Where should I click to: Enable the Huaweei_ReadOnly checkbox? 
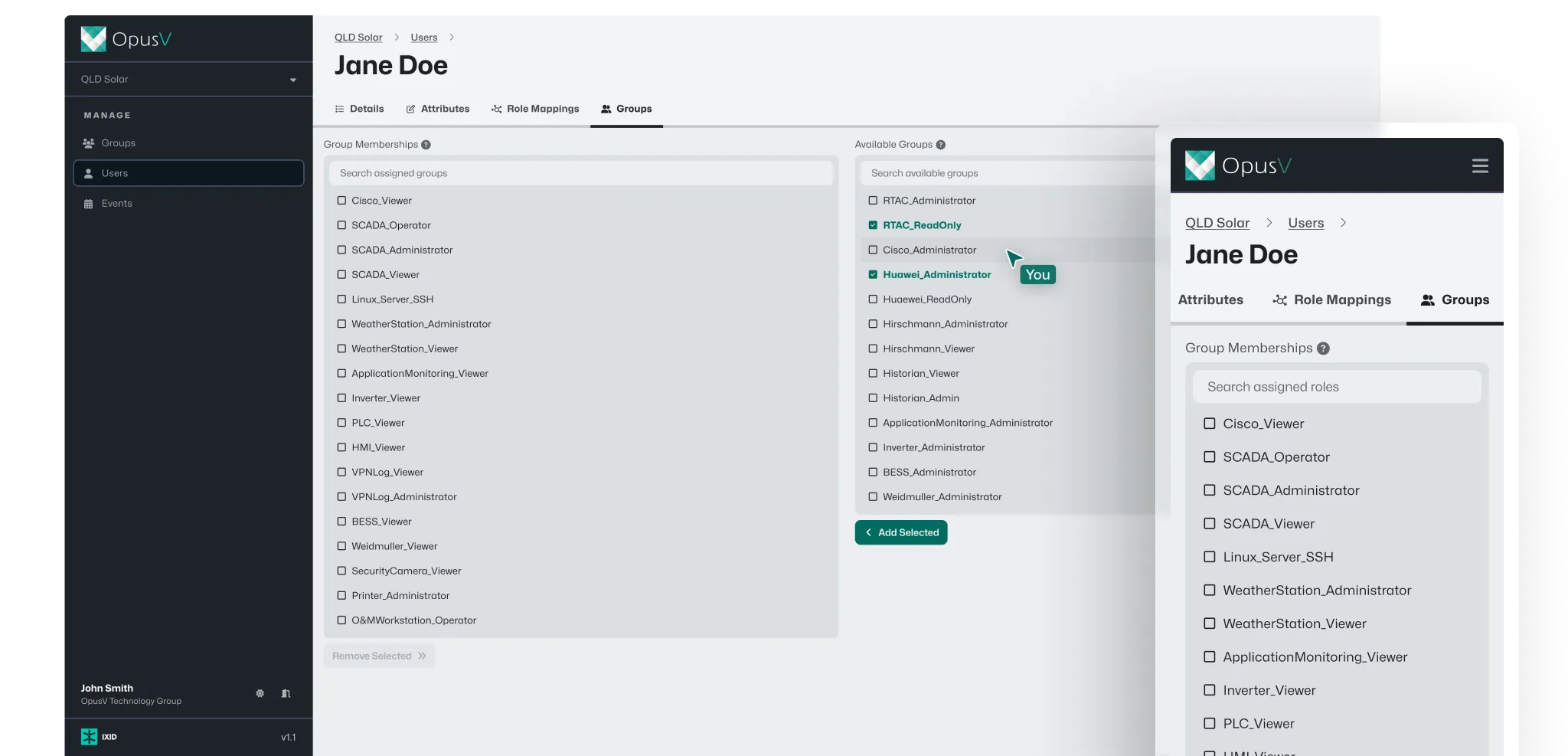click(x=873, y=299)
